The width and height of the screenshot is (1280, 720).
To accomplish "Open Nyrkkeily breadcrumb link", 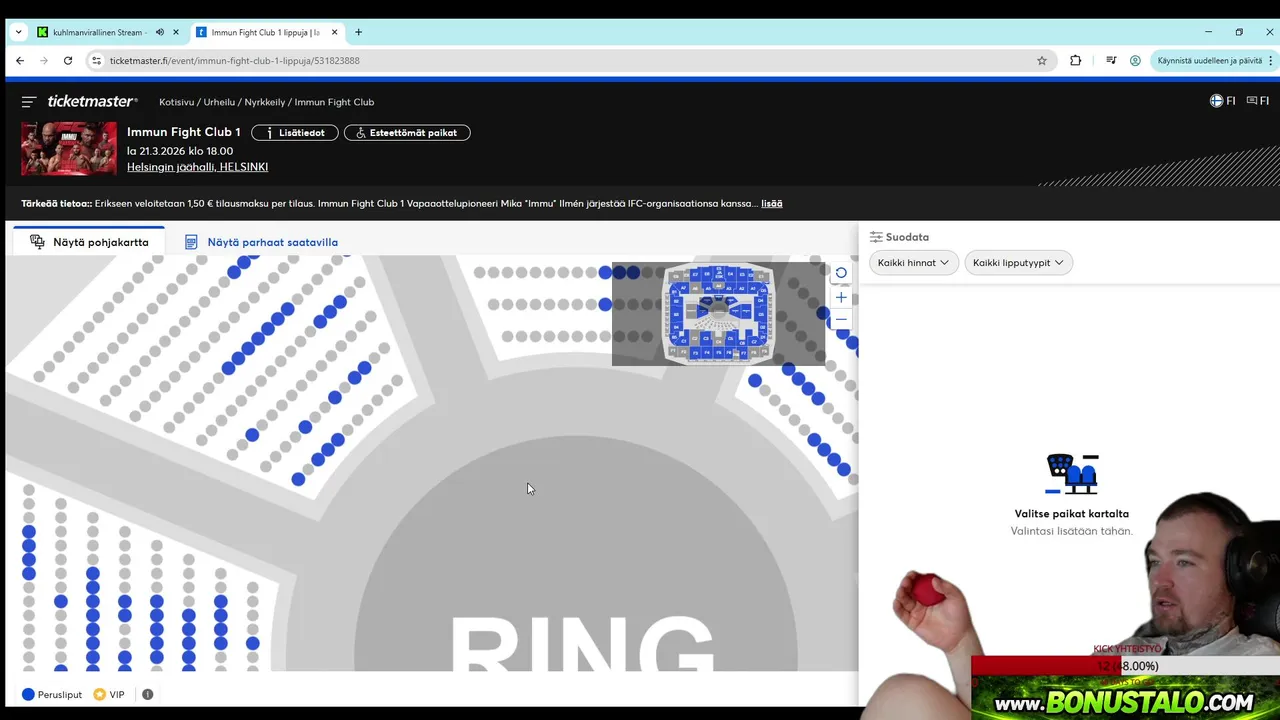I will click(x=265, y=102).
